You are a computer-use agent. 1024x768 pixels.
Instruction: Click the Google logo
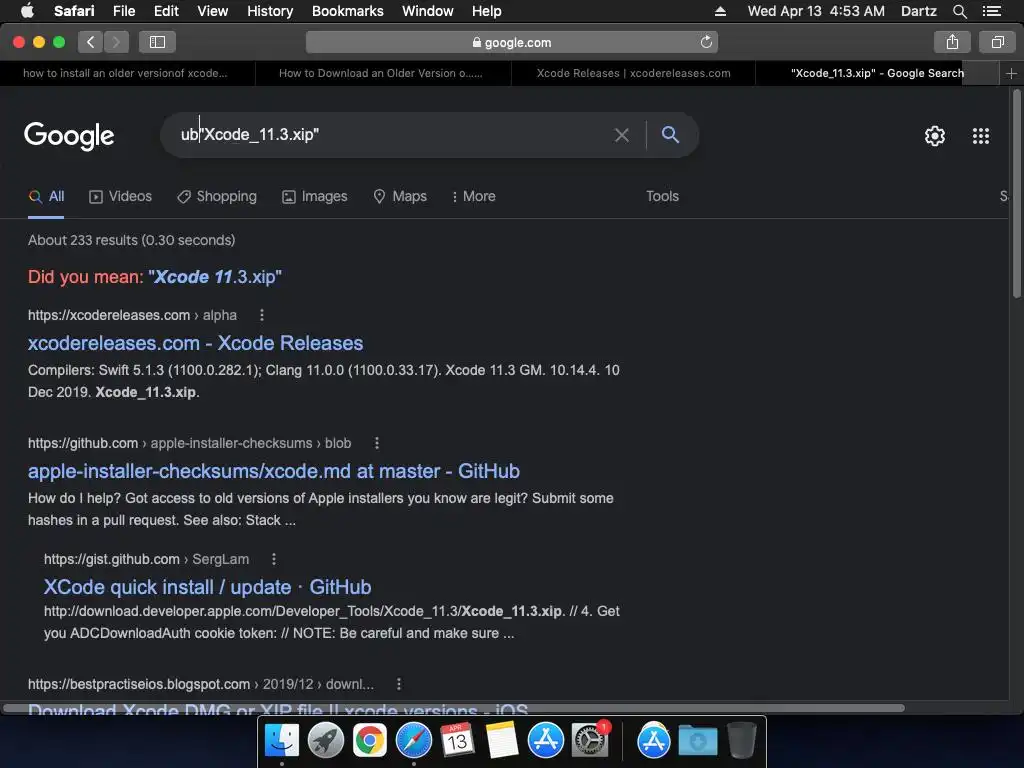coord(69,136)
